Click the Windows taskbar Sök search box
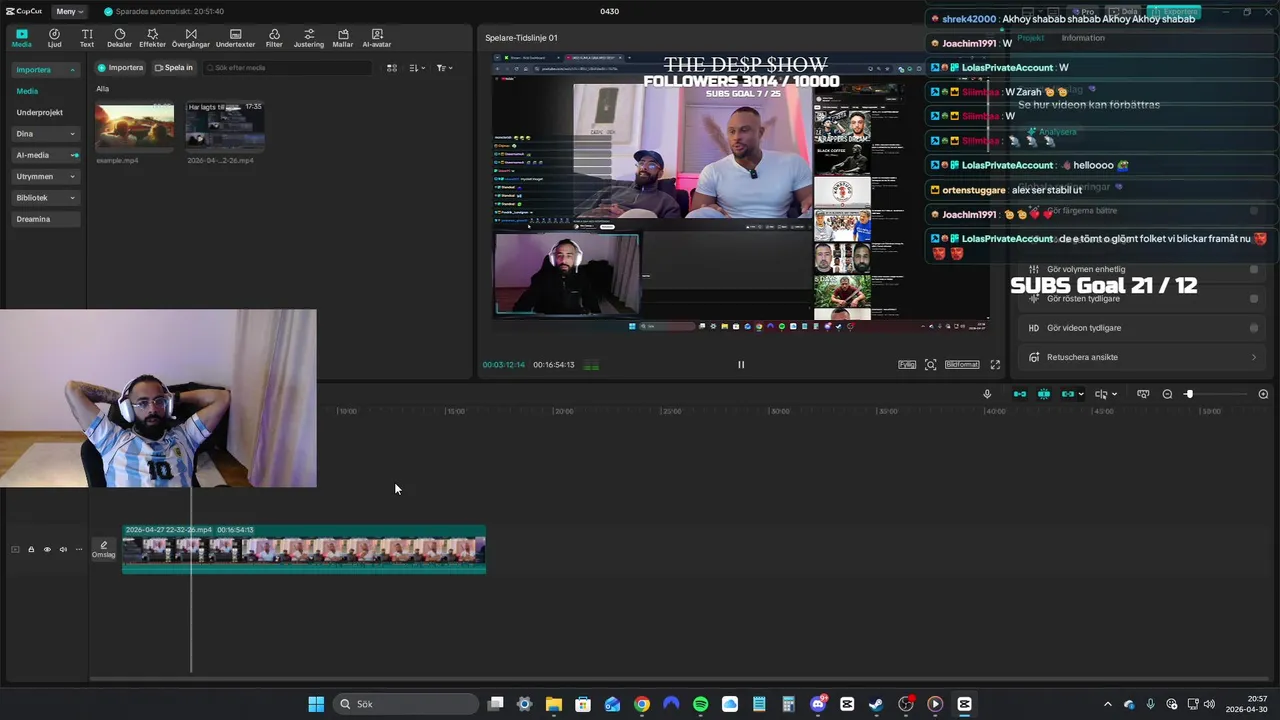The width and height of the screenshot is (1280, 720). 405,704
